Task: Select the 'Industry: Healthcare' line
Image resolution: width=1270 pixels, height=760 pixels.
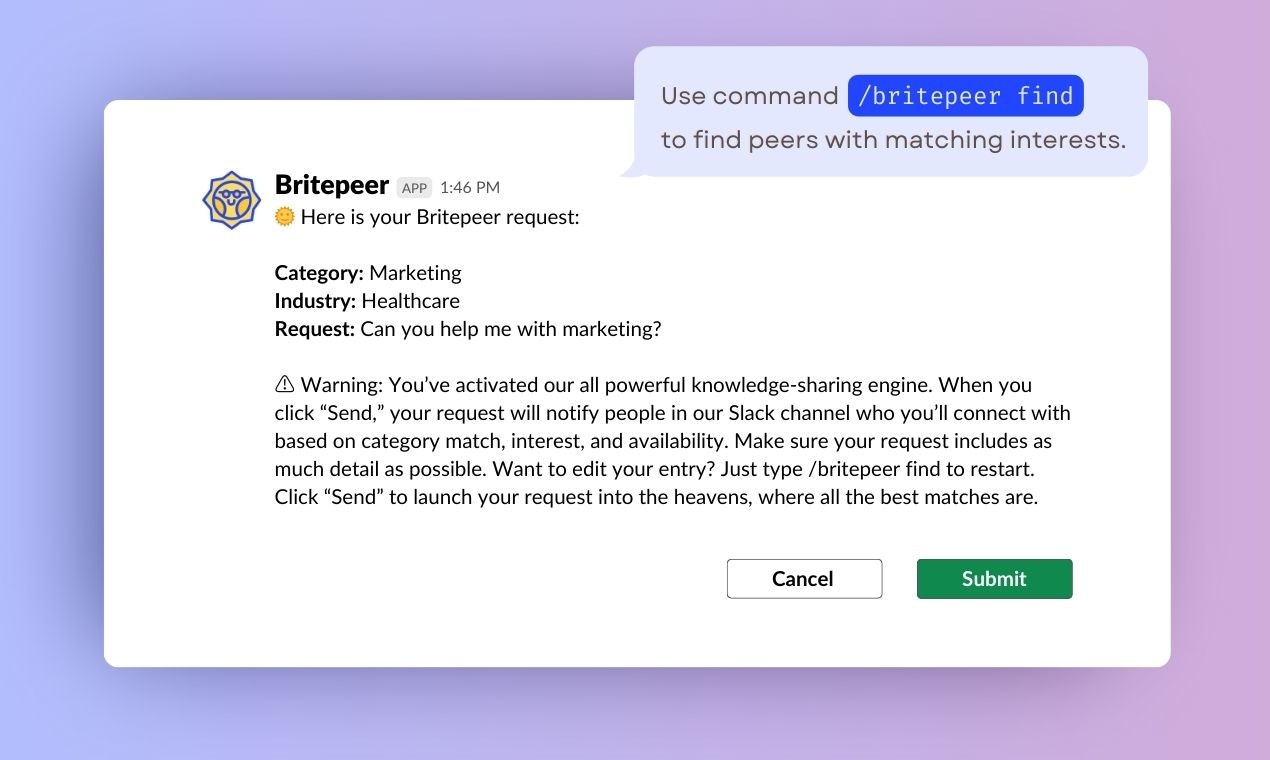Action: pos(367,301)
